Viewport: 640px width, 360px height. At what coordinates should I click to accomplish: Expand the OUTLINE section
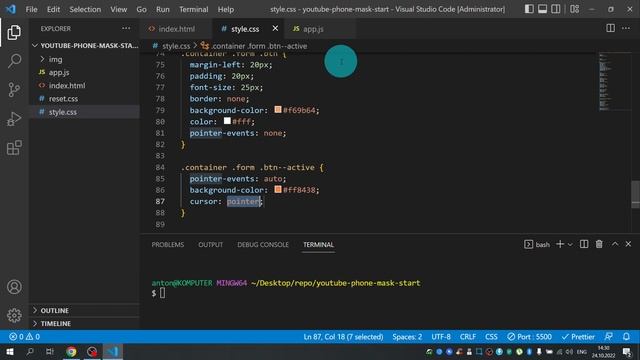pos(84,311)
